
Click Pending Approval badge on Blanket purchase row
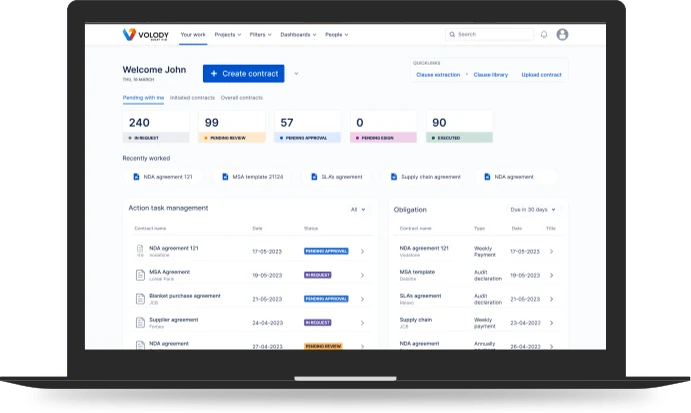pos(326,299)
